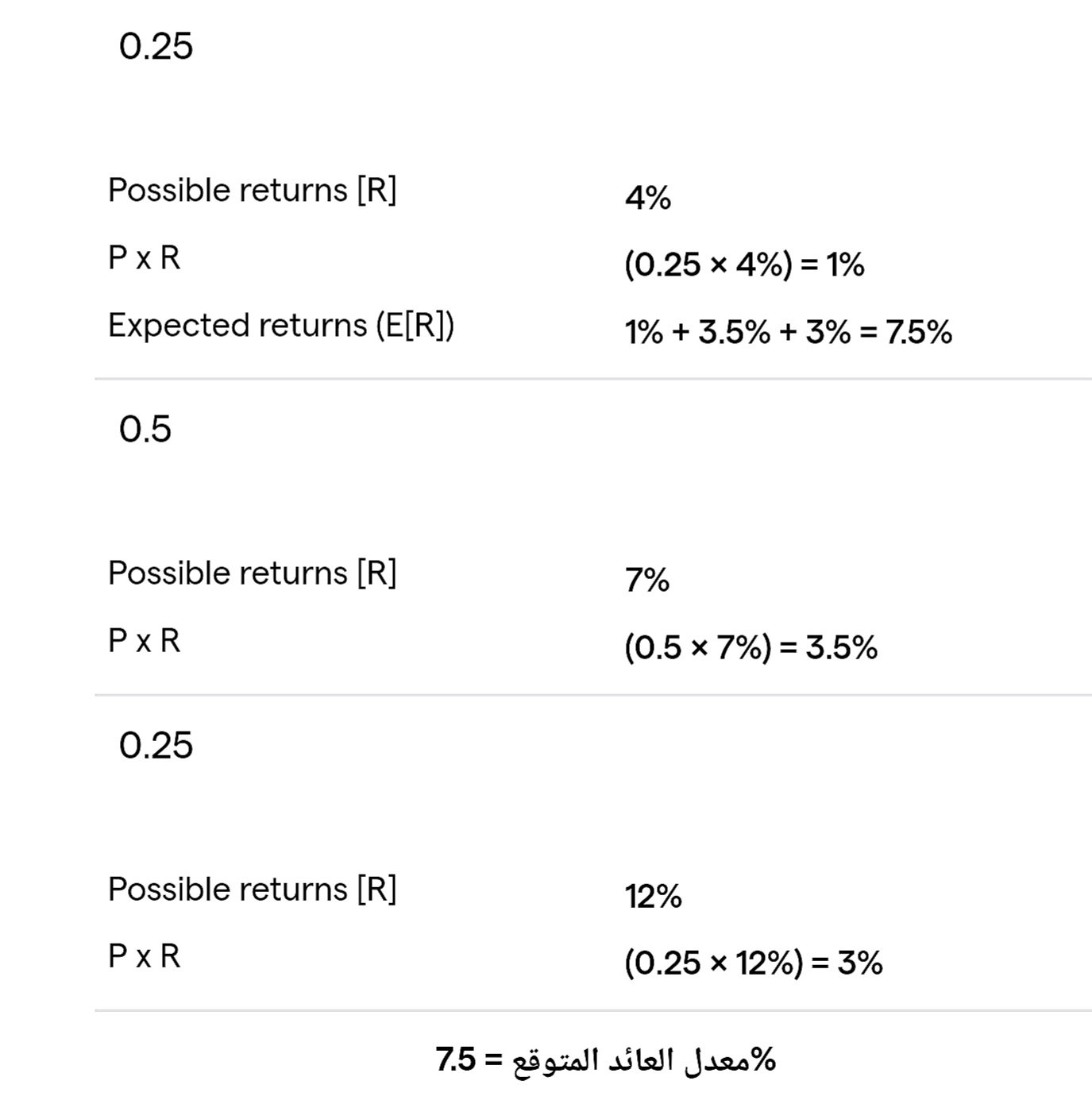This screenshot has width=1092, height=1104.
Task: Click the divider line below the 3.5% calculation row
Action: pyautogui.click(x=592, y=696)
